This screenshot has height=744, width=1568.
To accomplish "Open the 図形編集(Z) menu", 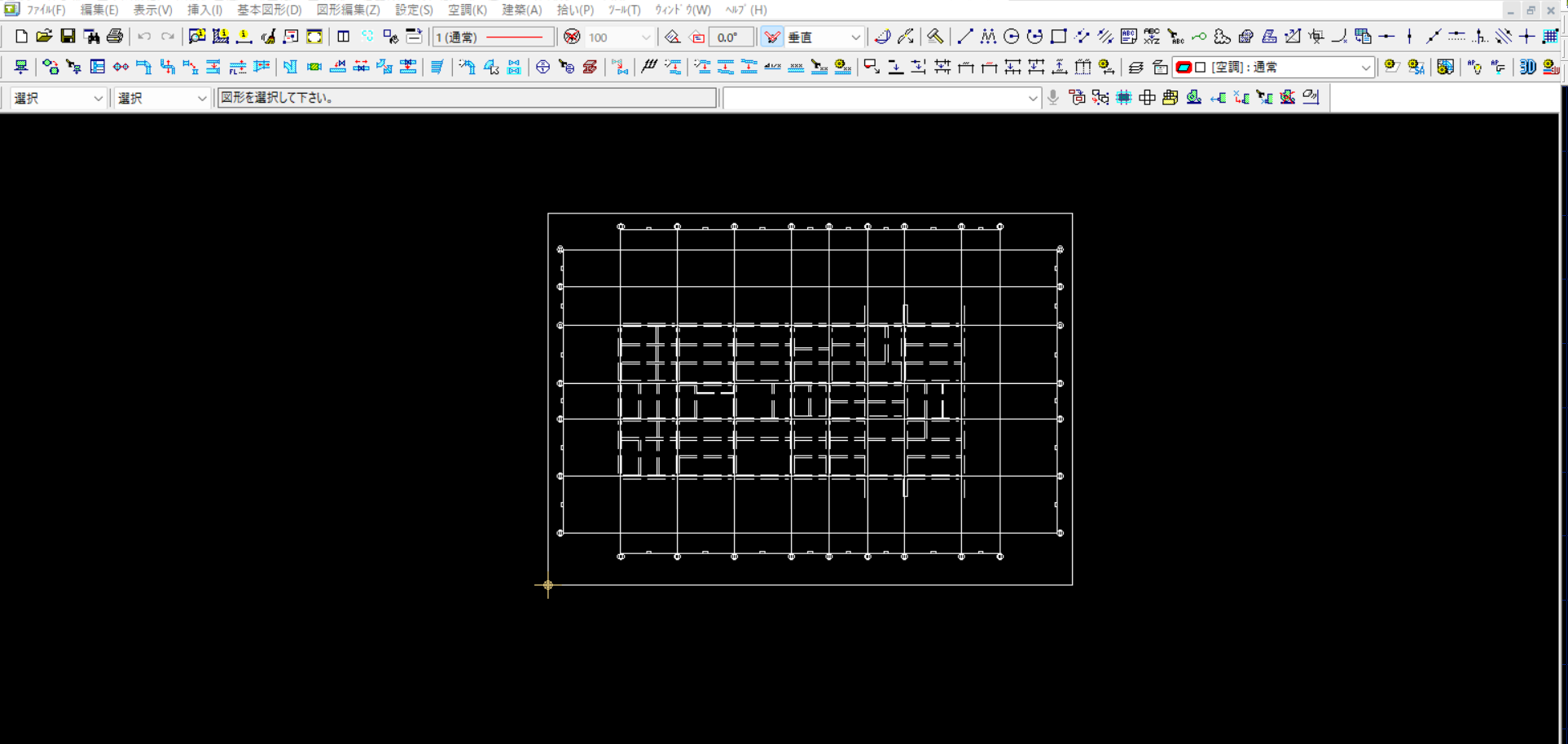I will point(348,10).
